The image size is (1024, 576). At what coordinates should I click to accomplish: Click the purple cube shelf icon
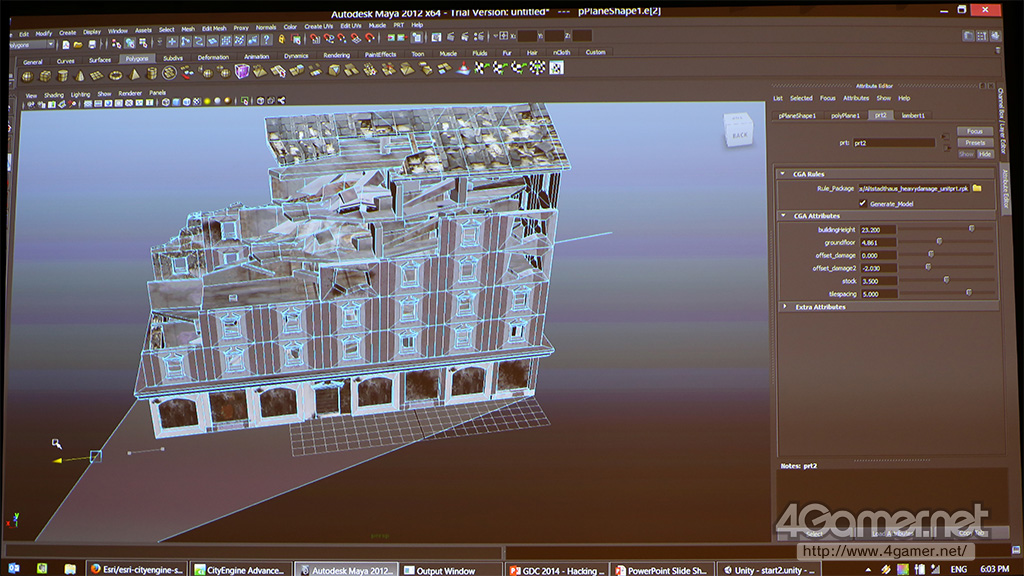(242, 71)
